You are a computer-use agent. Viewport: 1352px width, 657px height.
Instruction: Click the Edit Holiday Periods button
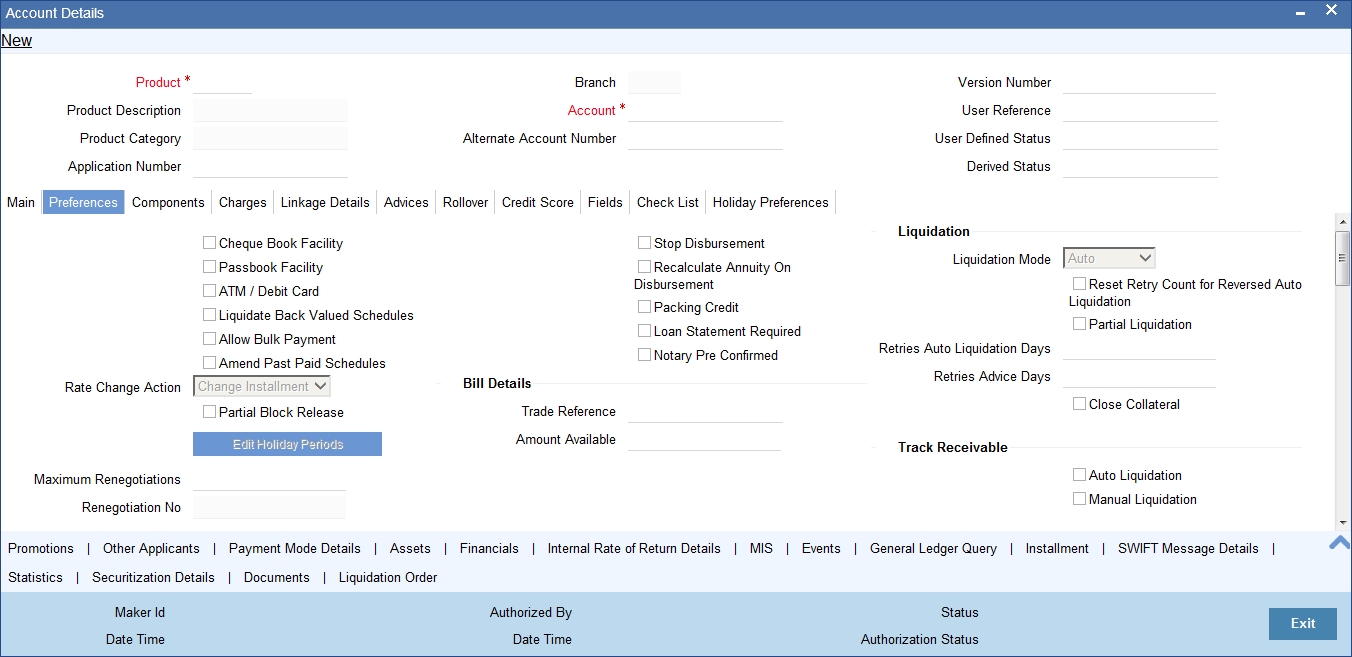[287, 444]
